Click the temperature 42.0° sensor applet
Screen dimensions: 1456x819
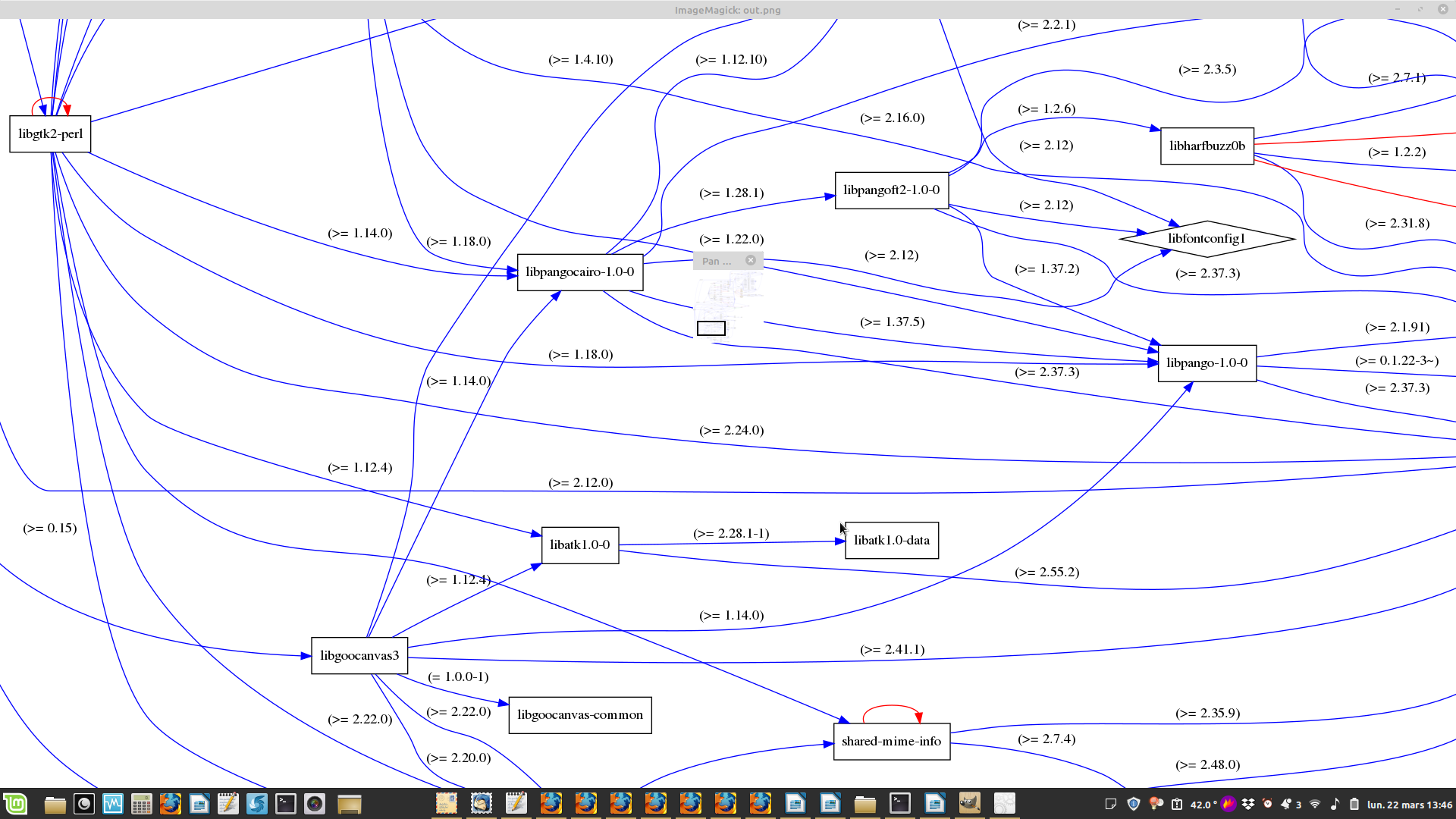1203,805
